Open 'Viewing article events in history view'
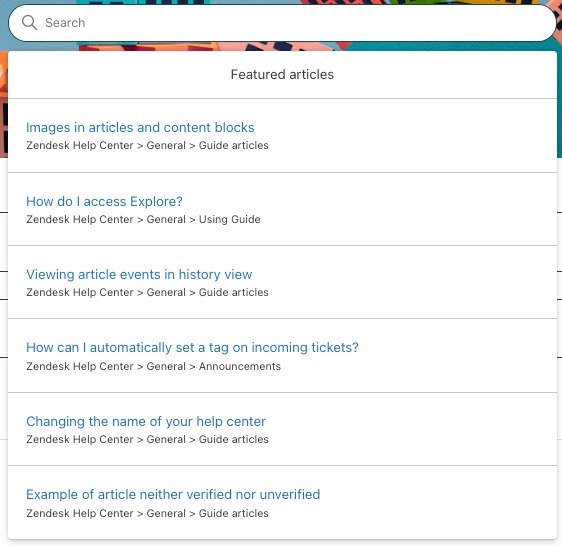 [x=139, y=275]
